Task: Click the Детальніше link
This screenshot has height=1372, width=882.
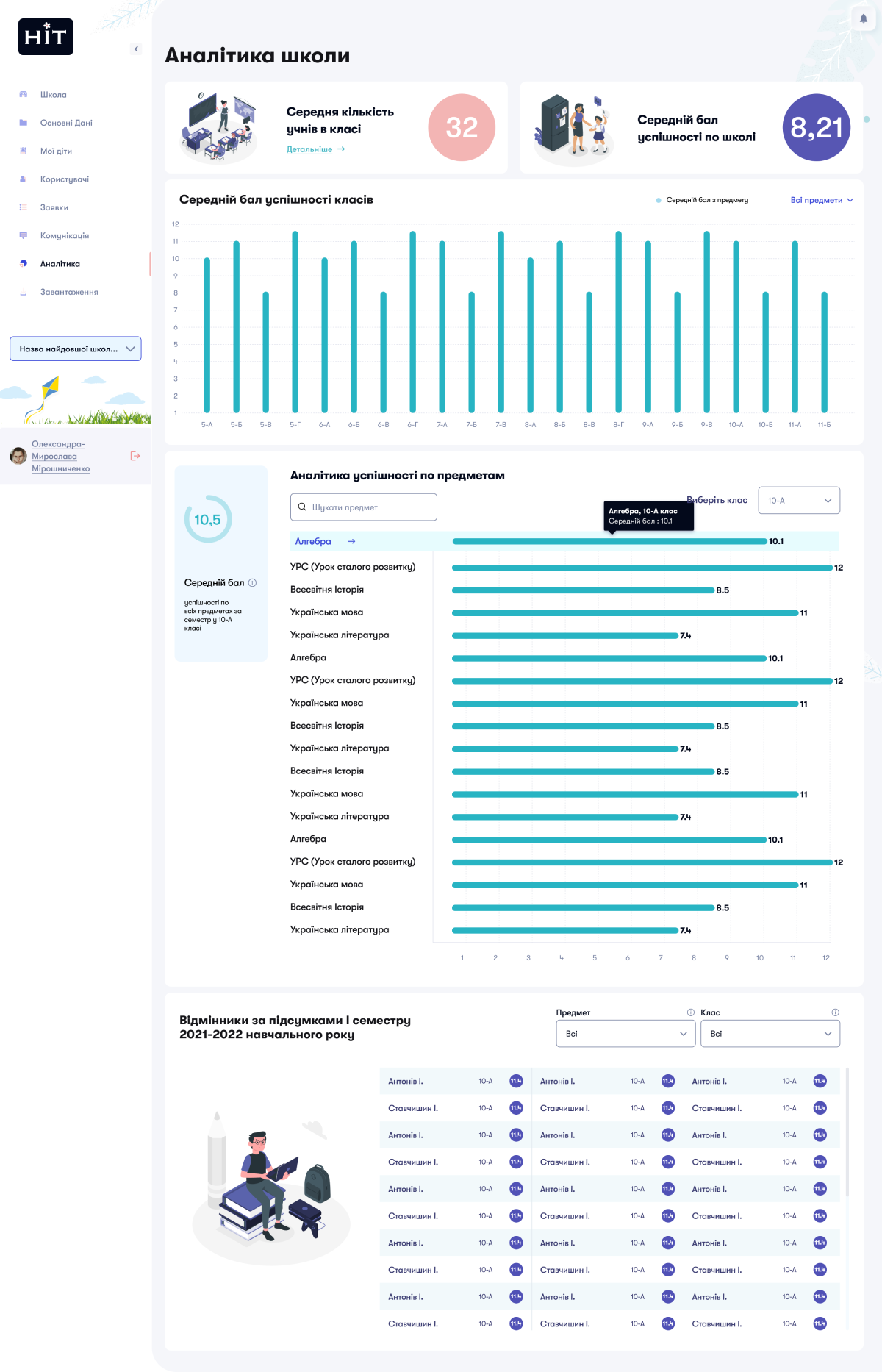Action: pyautogui.click(x=309, y=149)
